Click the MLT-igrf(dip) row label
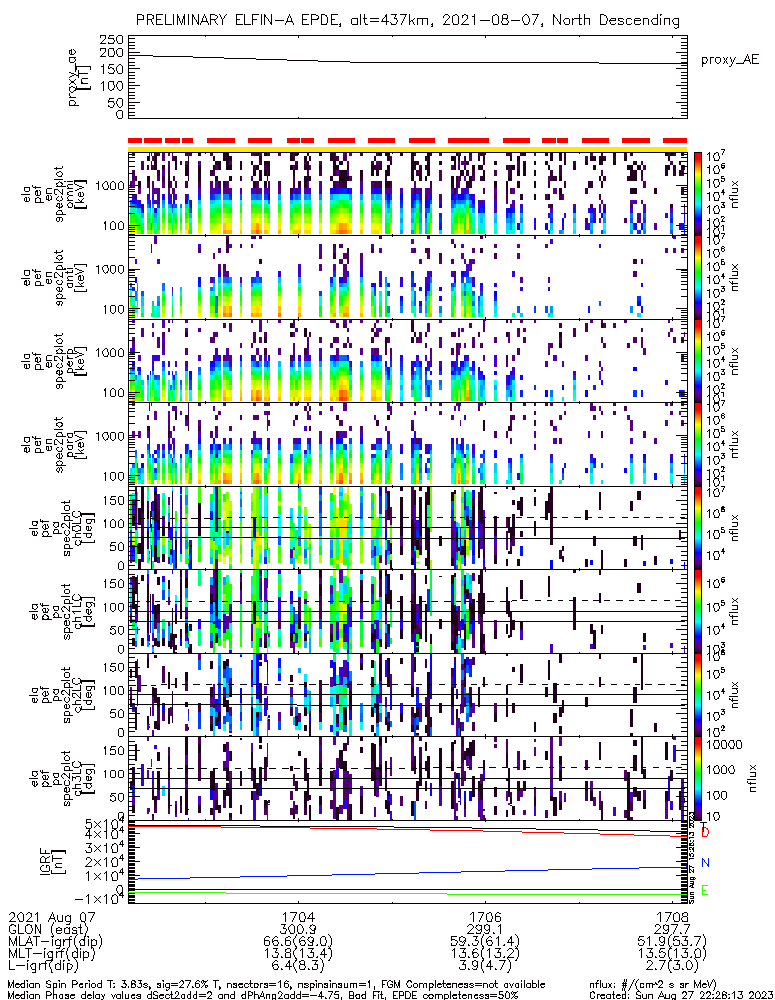This screenshot has height=1000, width=775. pos(57,954)
